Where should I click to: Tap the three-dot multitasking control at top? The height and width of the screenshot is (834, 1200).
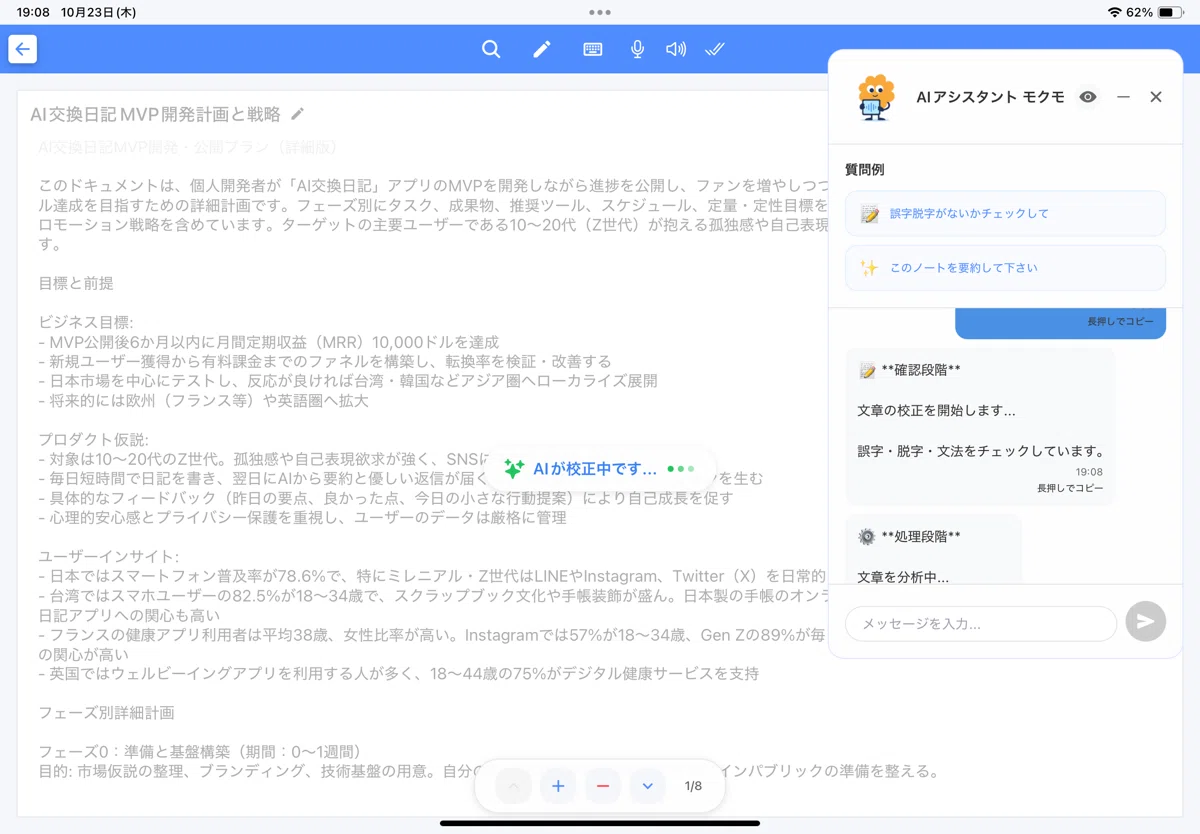point(600,12)
